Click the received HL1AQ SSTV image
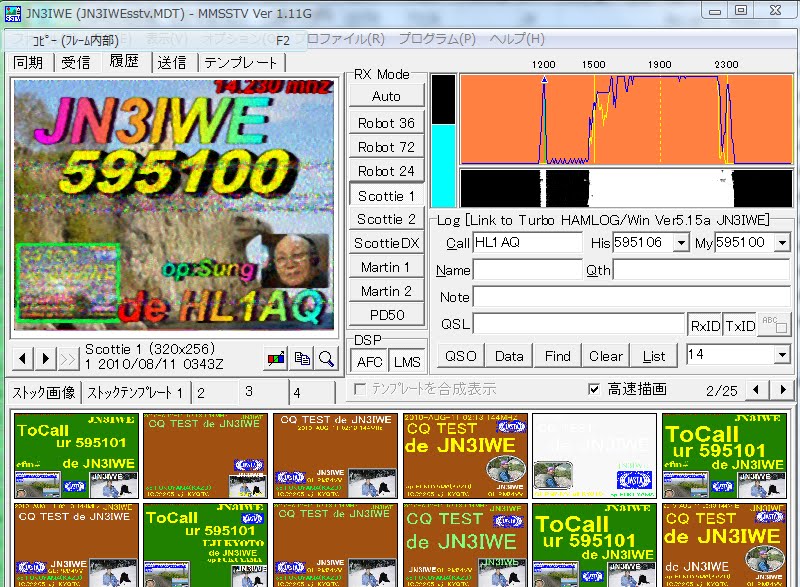This screenshot has height=587, width=800. (x=174, y=205)
